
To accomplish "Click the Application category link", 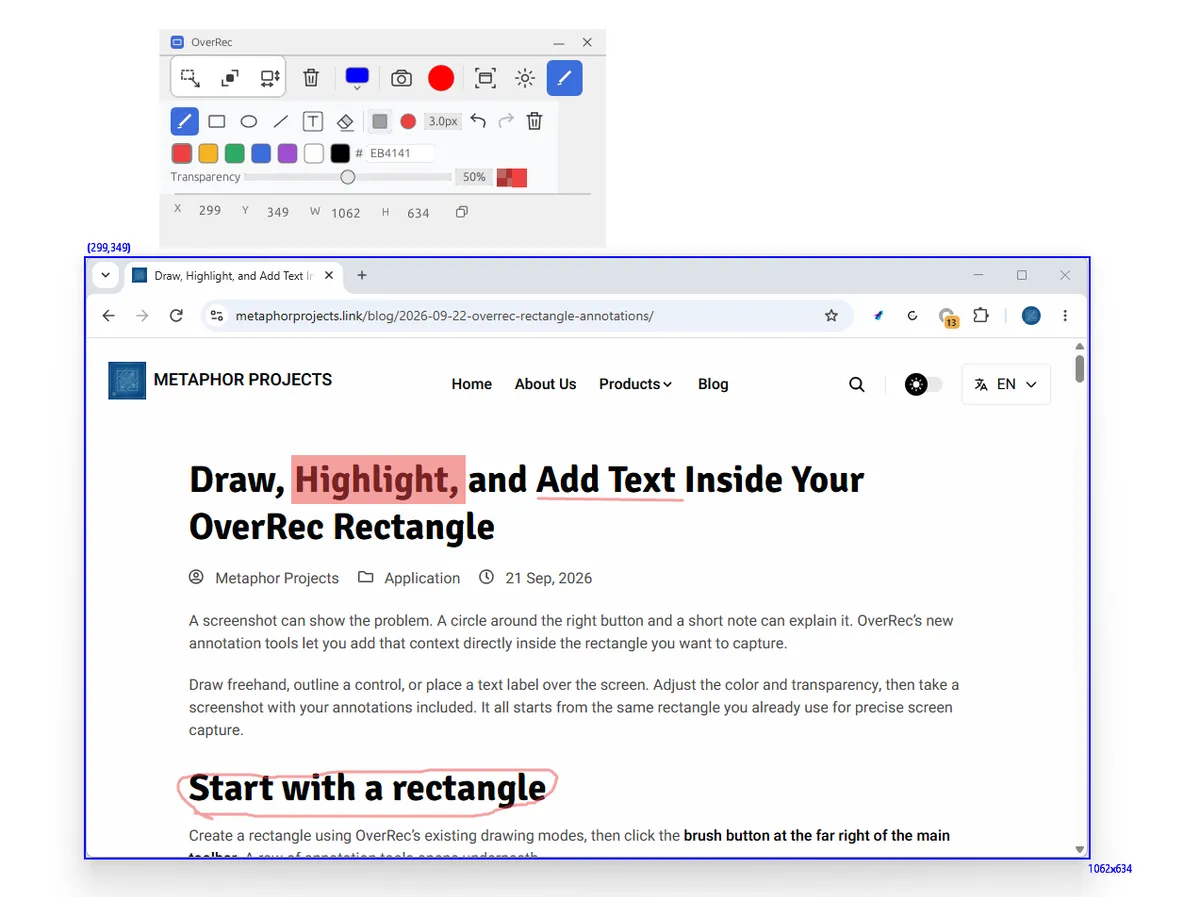I will [x=422, y=578].
